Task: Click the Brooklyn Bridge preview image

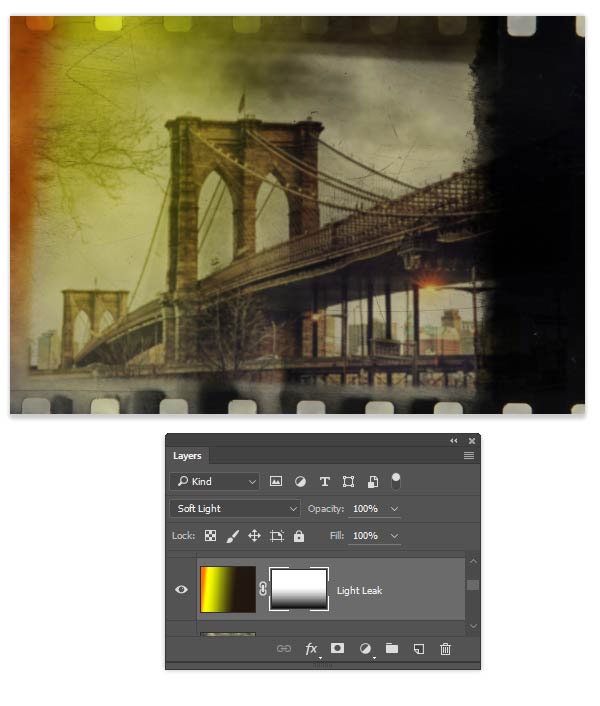Action: 298,215
